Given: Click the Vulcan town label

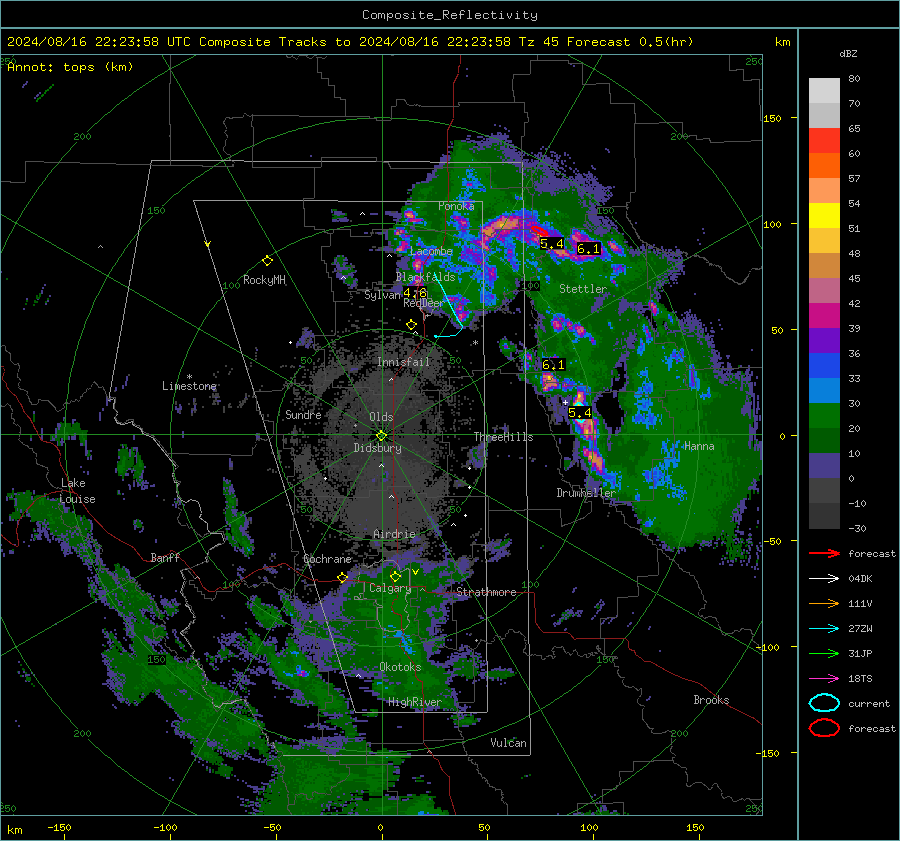Looking at the screenshot, I should (x=509, y=743).
